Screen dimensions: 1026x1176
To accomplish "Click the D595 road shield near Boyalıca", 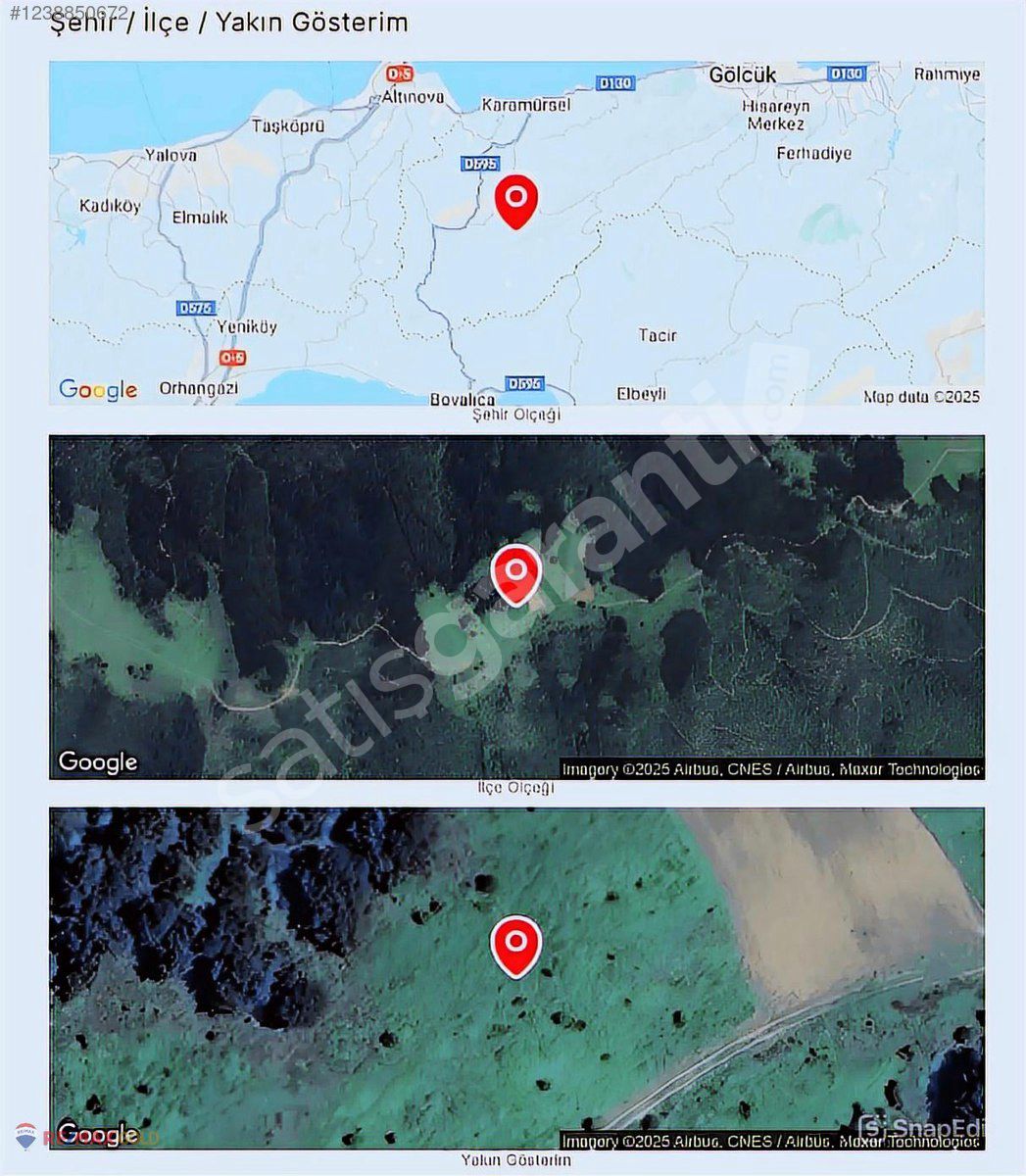I will pyautogui.click(x=524, y=383).
